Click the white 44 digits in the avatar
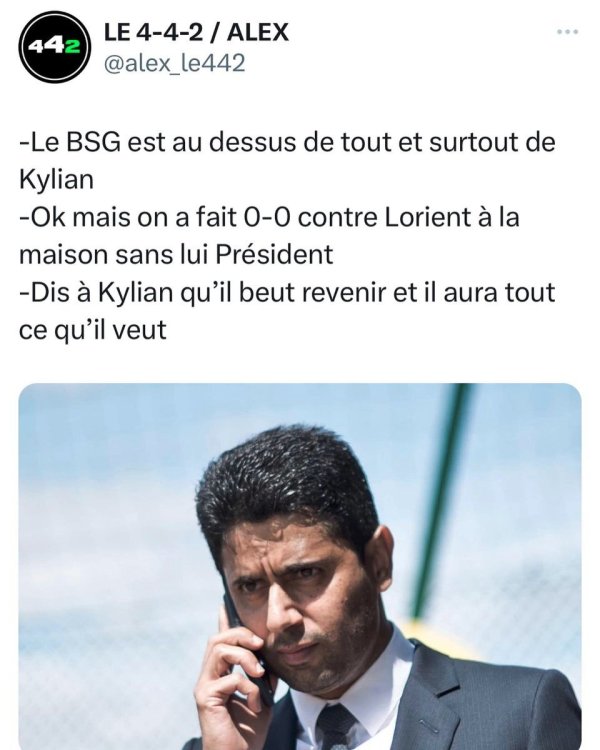600x750 pixels. [46, 46]
